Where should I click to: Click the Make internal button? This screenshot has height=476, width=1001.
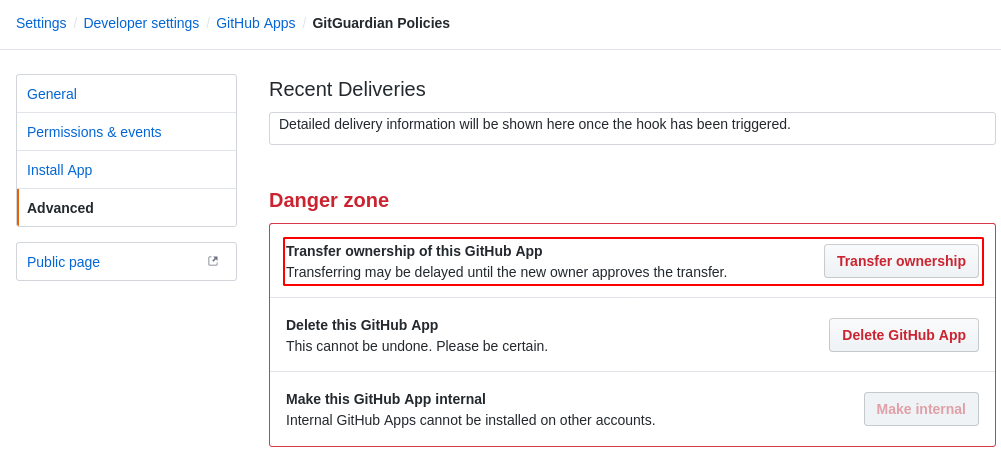point(921,409)
